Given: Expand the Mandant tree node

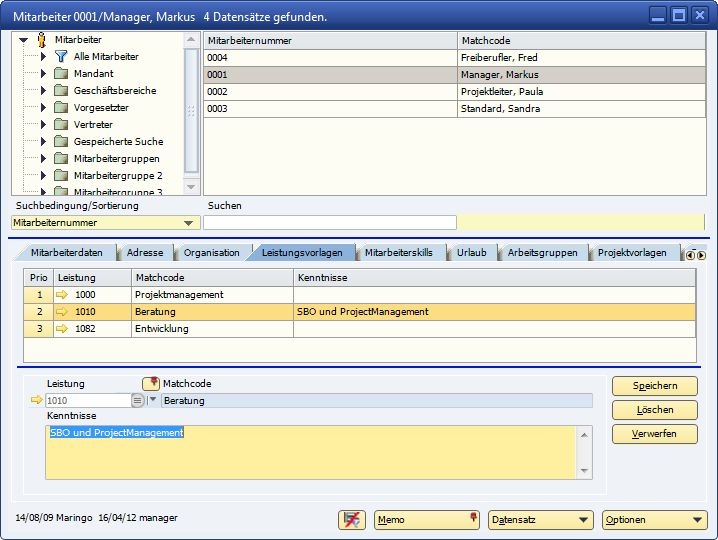Looking at the screenshot, I should 44,74.
